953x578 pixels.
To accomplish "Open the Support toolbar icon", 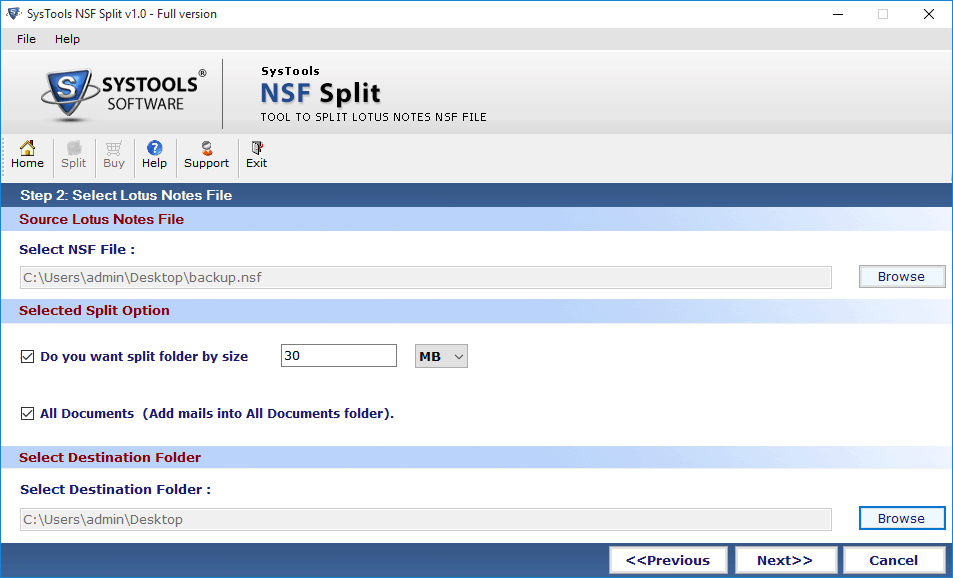I will [207, 156].
